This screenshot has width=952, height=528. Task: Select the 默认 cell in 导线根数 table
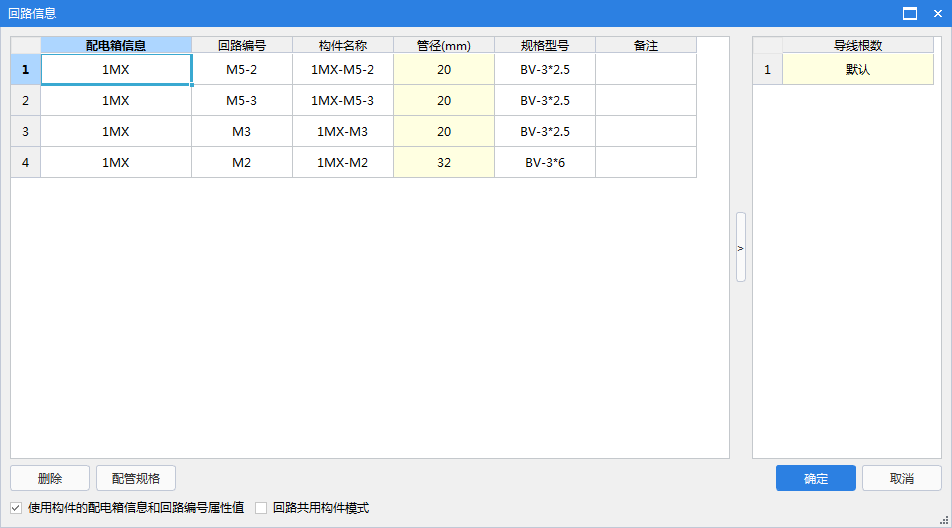tap(857, 70)
